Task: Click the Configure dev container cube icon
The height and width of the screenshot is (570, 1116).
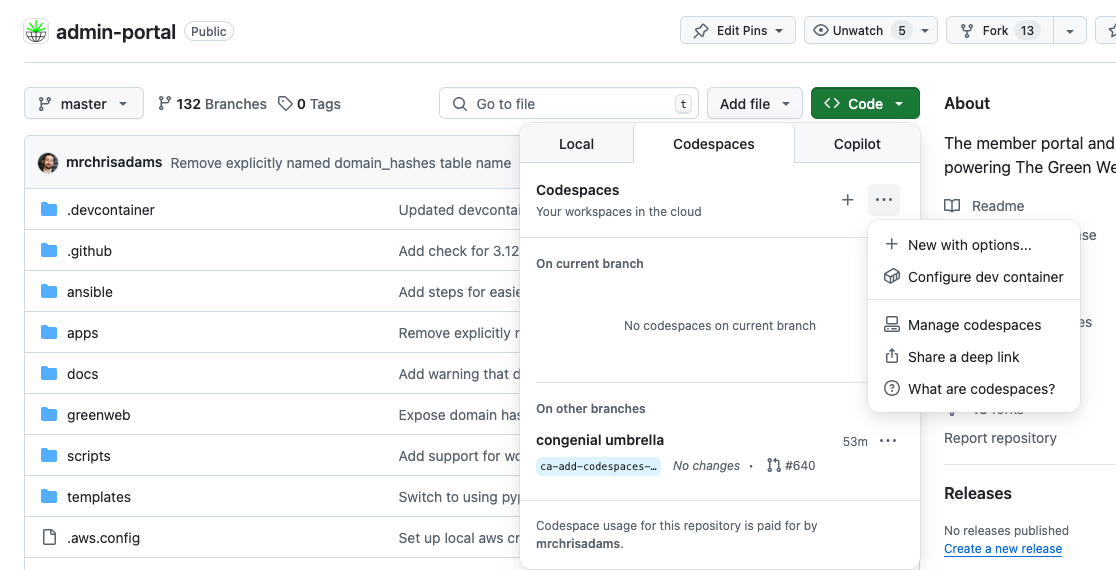Action: (x=892, y=277)
